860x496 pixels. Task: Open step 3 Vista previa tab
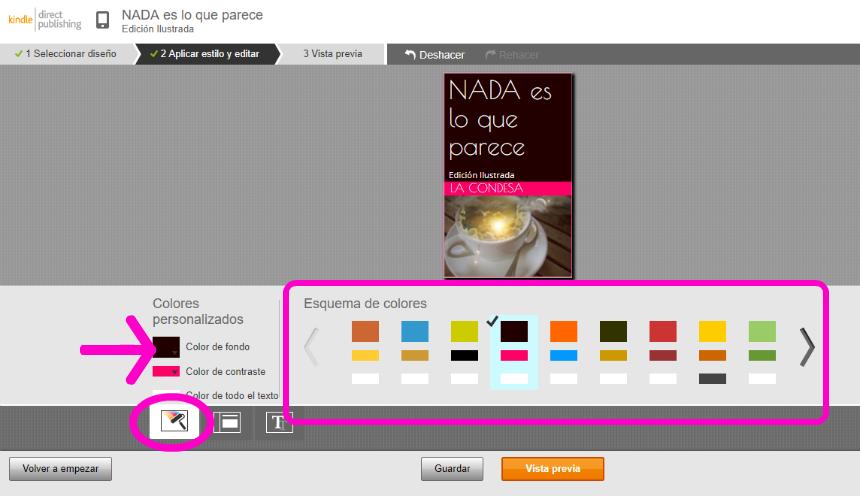click(332, 54)
